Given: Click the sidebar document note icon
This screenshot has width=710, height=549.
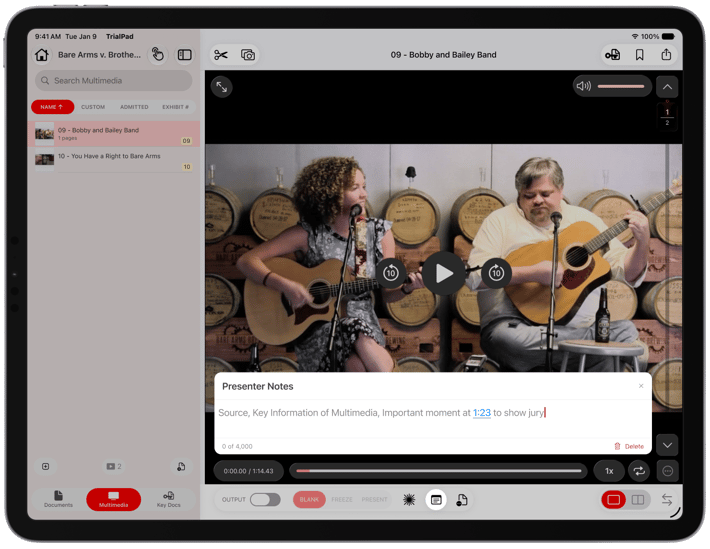Looking at the screenshot, I should tap(181, 466).
